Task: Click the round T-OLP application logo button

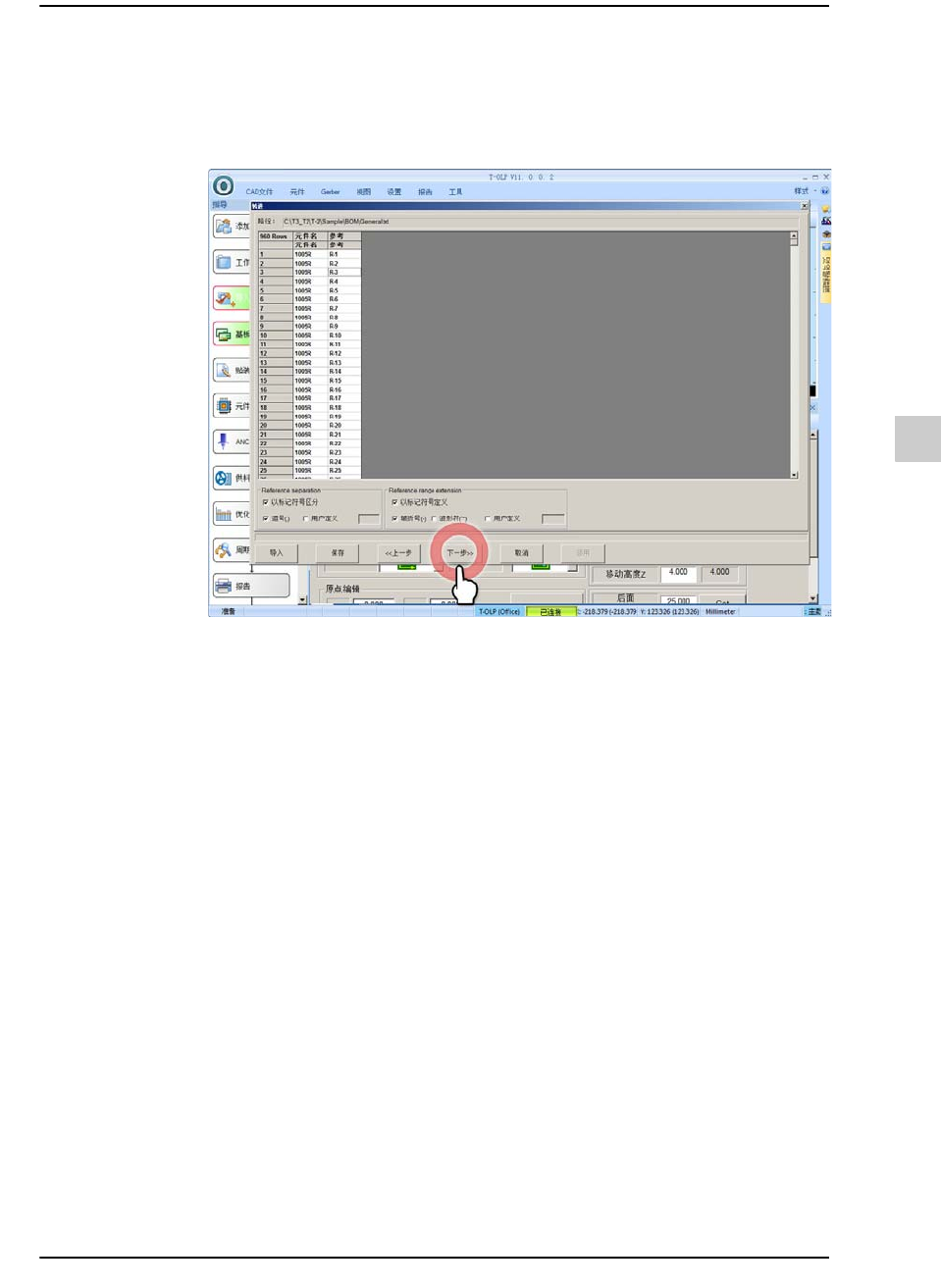Action: (x=223, y=185)
